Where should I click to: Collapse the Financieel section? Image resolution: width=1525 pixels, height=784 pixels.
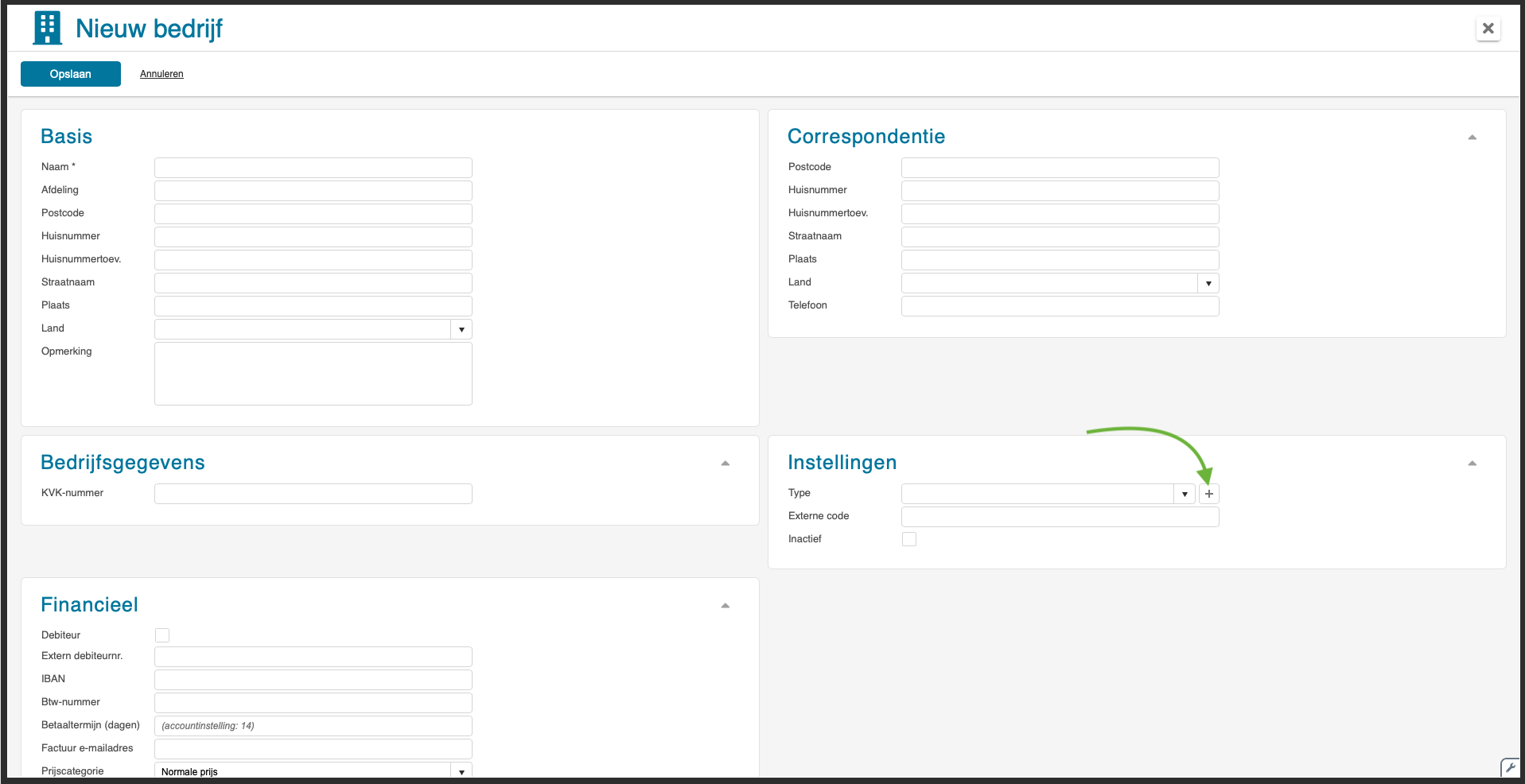tap(725, 606)
